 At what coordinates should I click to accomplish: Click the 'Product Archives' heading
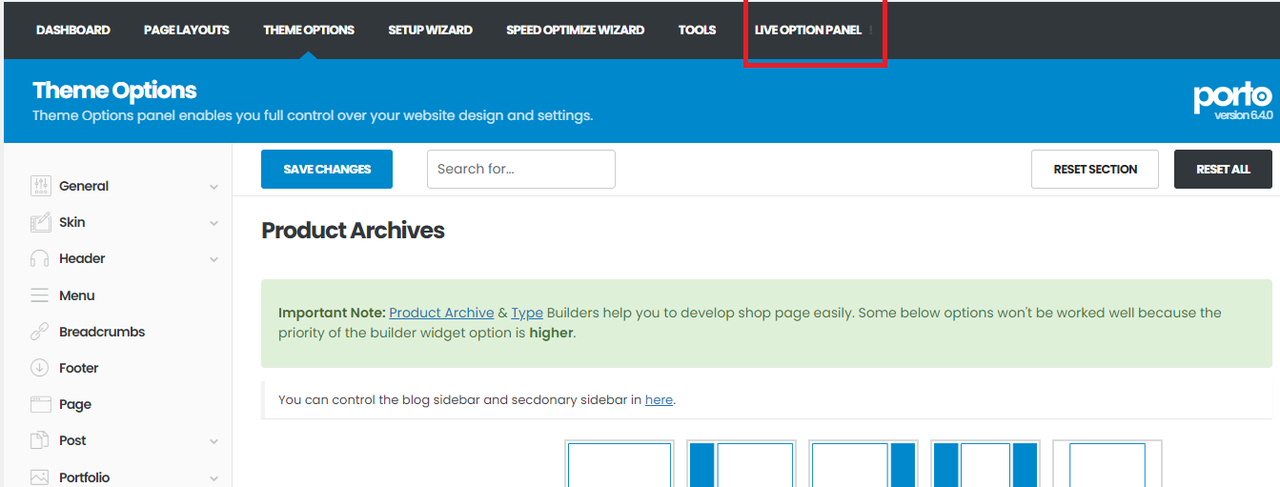point(353,231)
